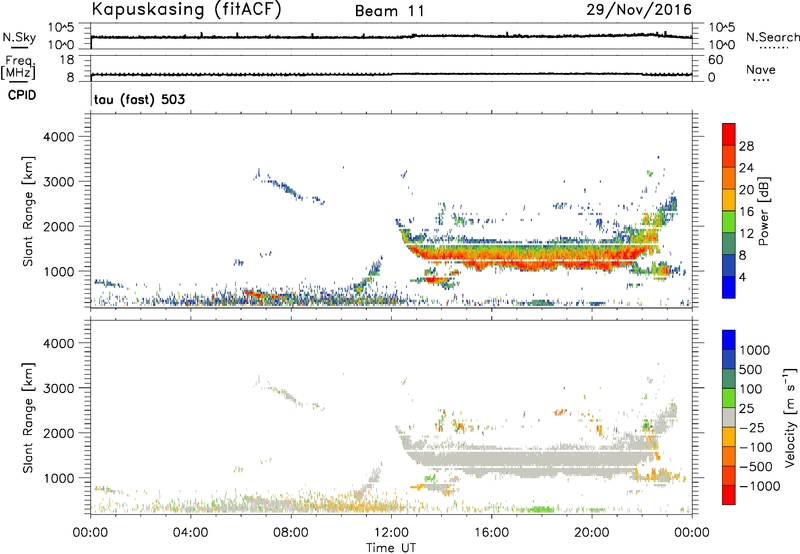Click the '20:00' time axis tick label

592,533
